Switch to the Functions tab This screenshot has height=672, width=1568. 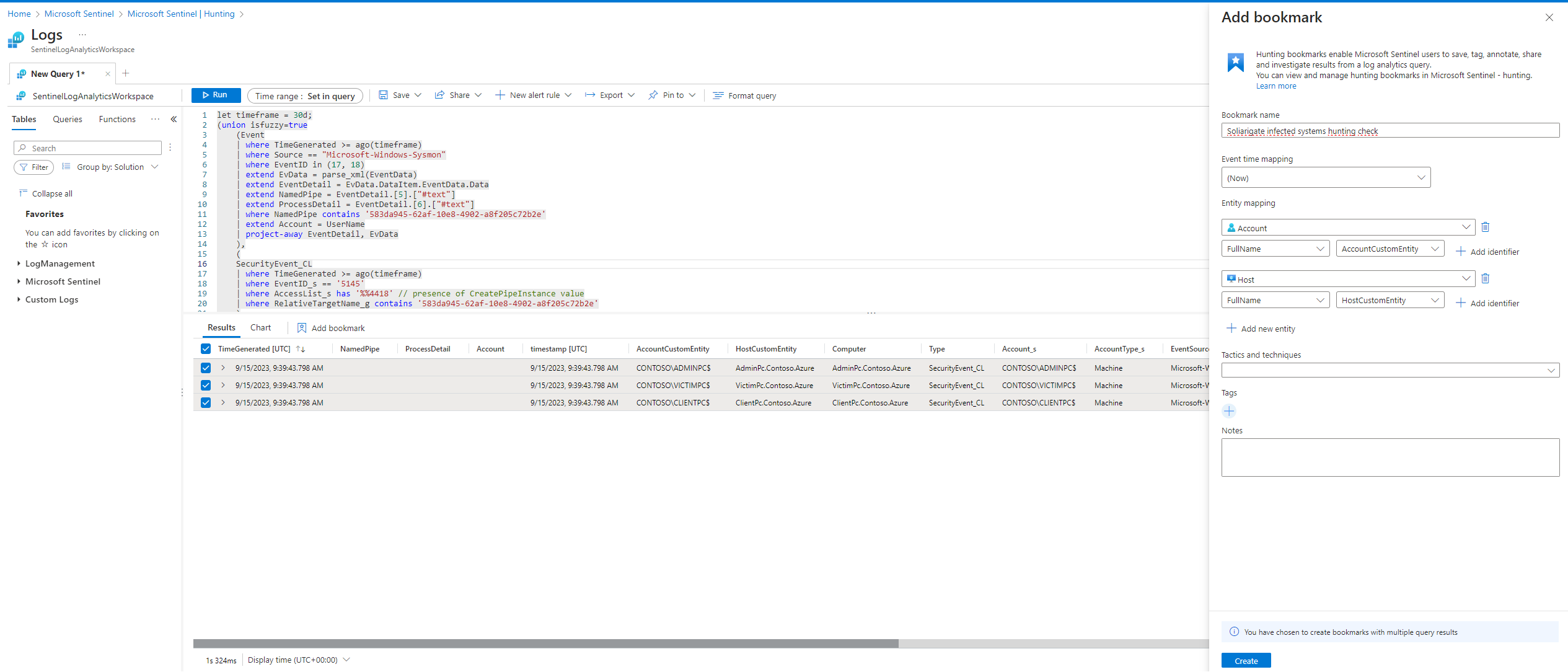117,119
